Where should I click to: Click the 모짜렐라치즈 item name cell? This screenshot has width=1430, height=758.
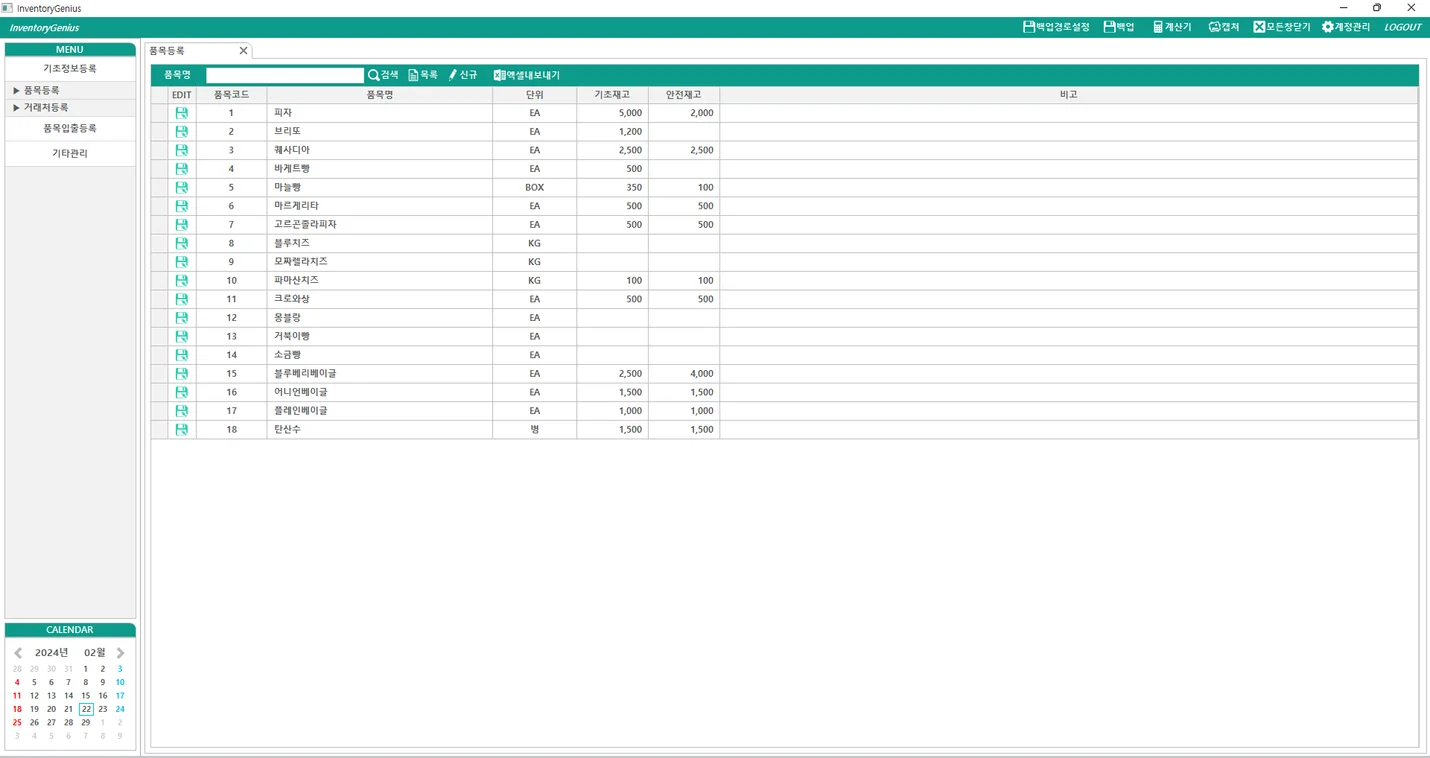point(380,262)
